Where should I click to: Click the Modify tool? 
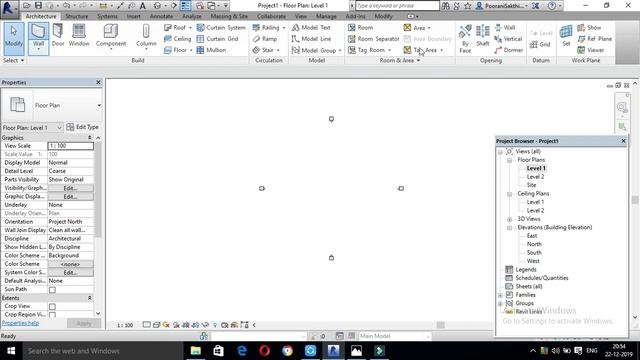(14, 38)
